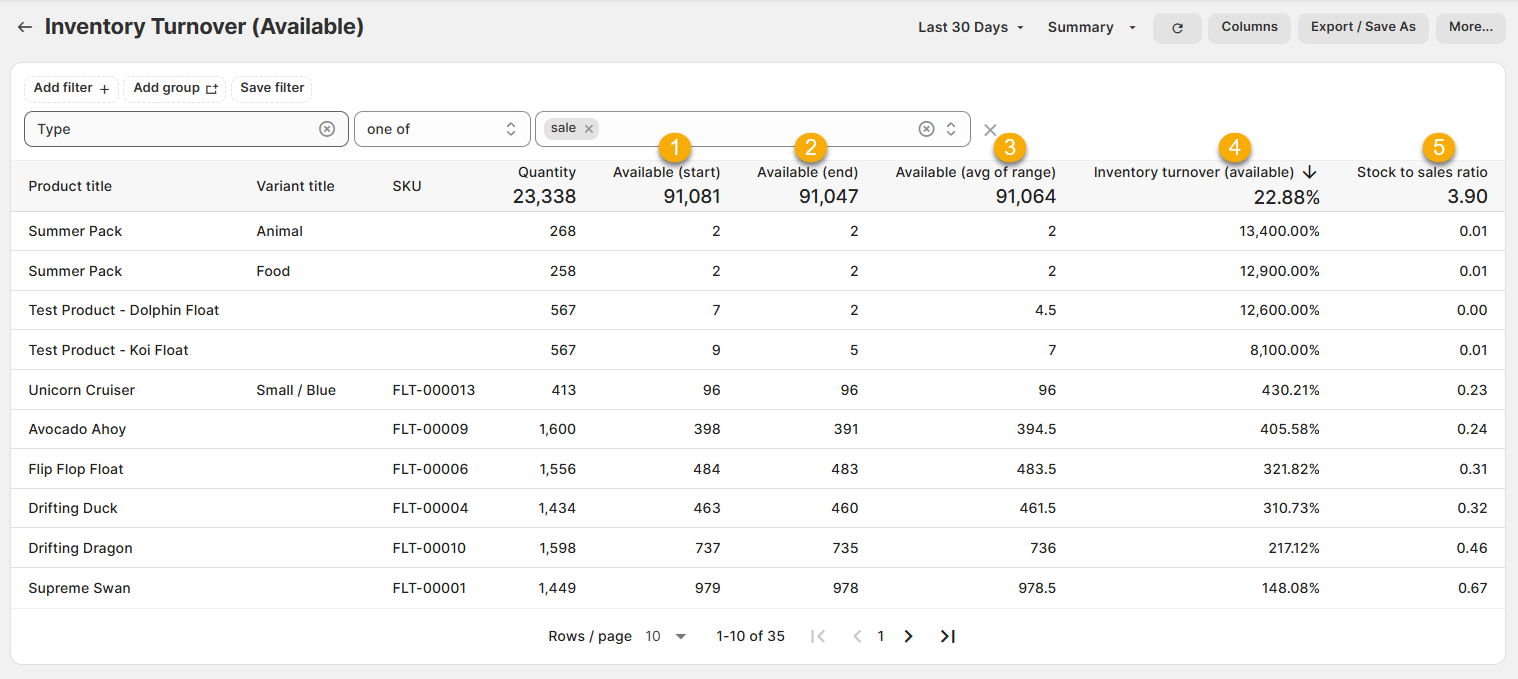Sort by Stock to sales ratio column header
This screenshot has height=679, width=1518.
pyautogui.click(x=1421, y=172)
